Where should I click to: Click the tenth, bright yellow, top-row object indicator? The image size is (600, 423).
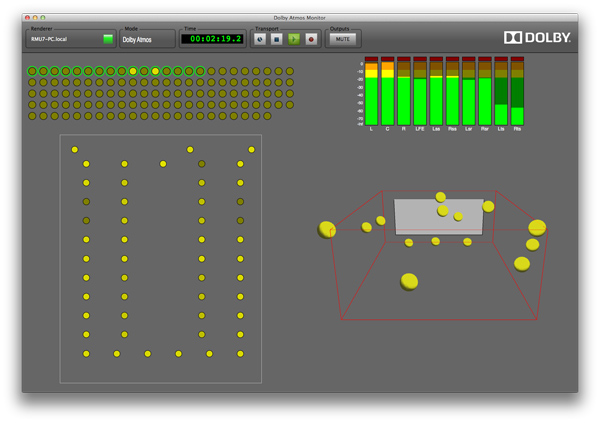(x=133, y=71)
